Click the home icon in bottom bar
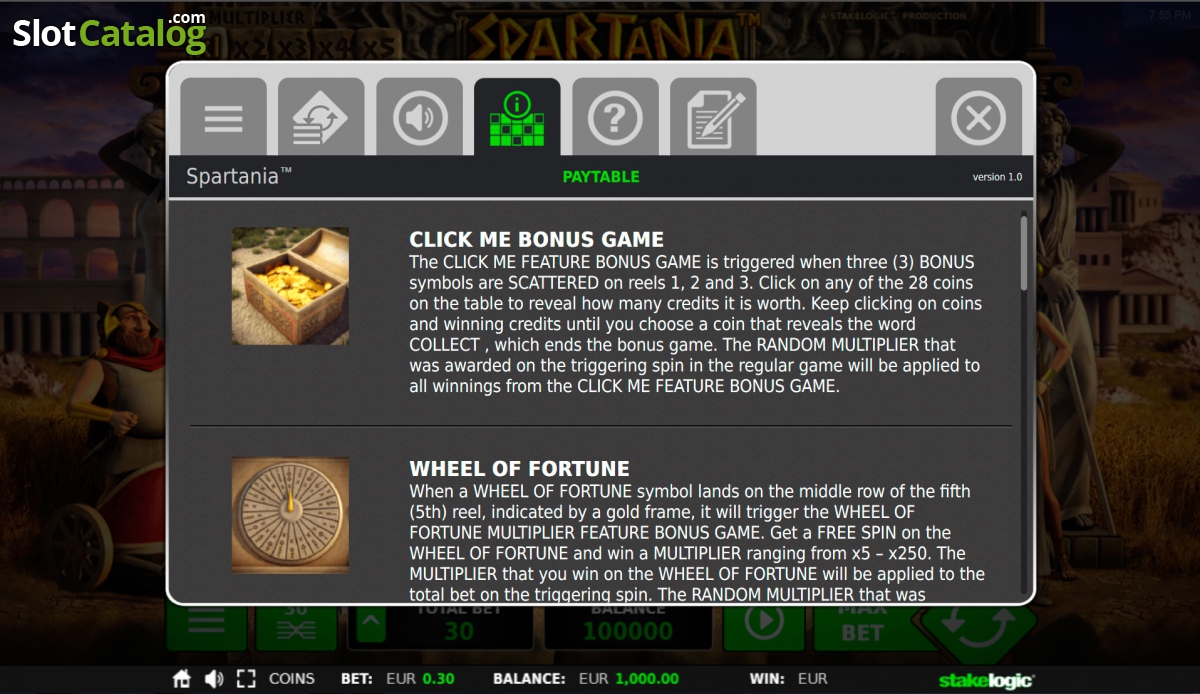1200x694 pixels. tap(181, 679)
